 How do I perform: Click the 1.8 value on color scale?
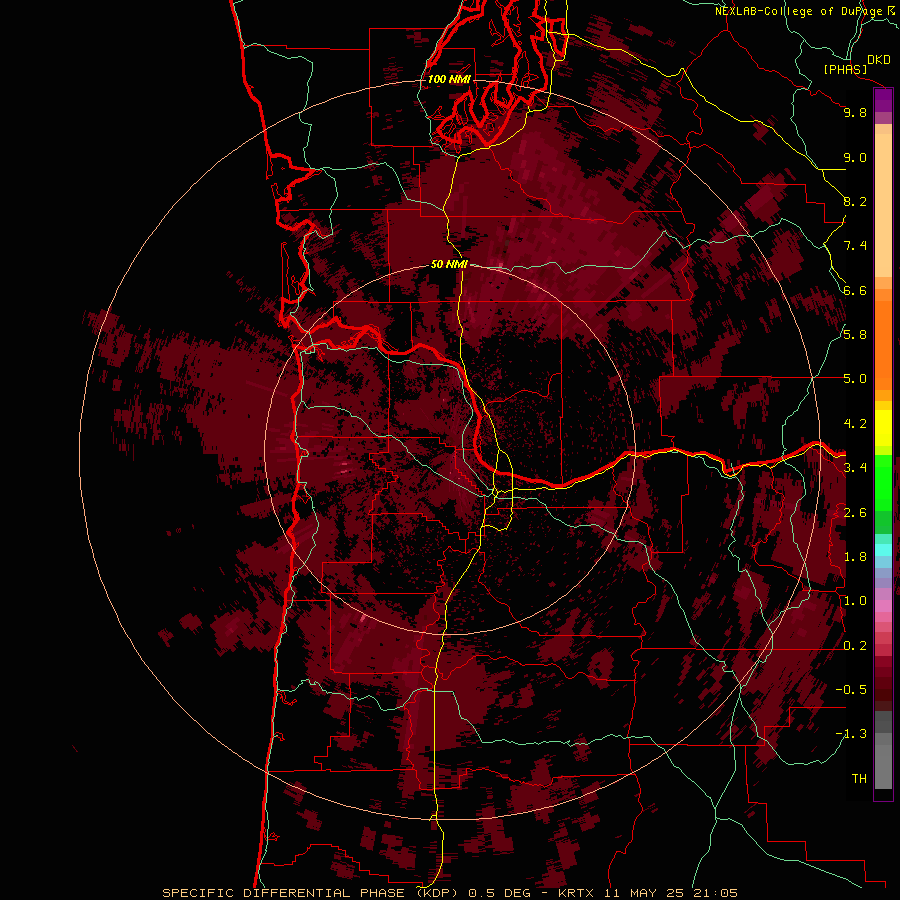[855, 557]
